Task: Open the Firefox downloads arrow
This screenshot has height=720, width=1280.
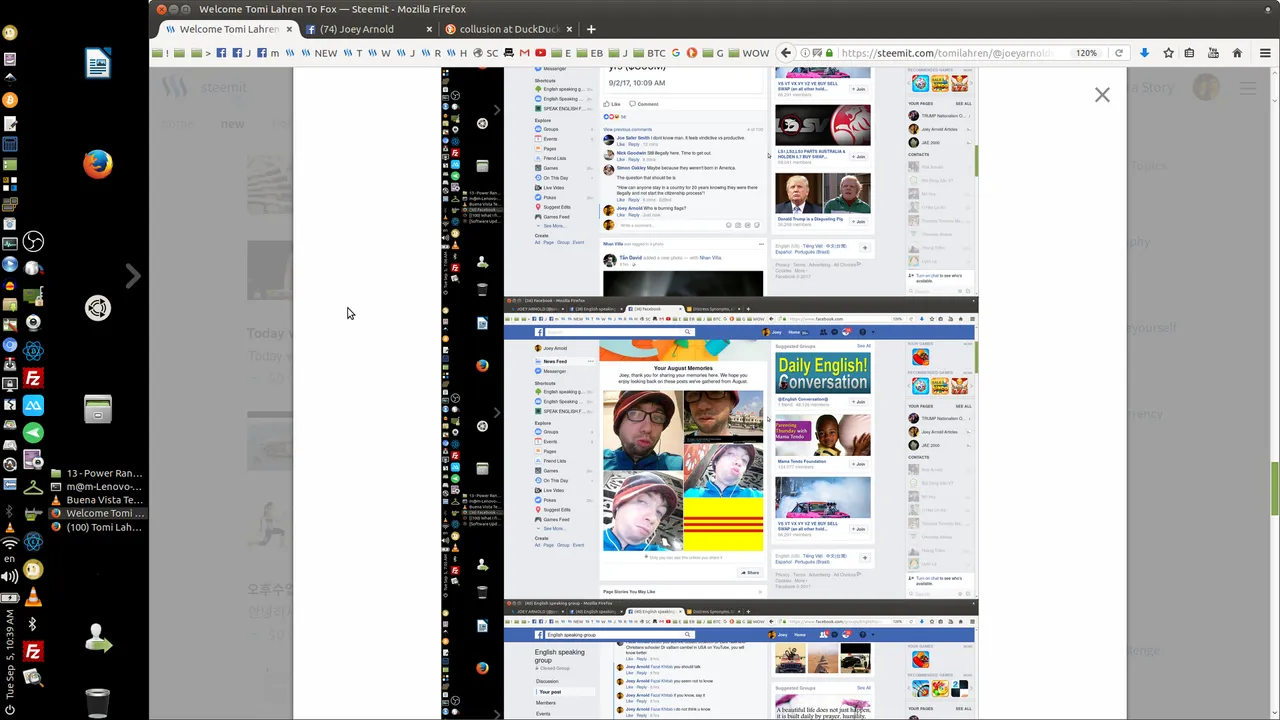Action: (x=1144, y=53)
